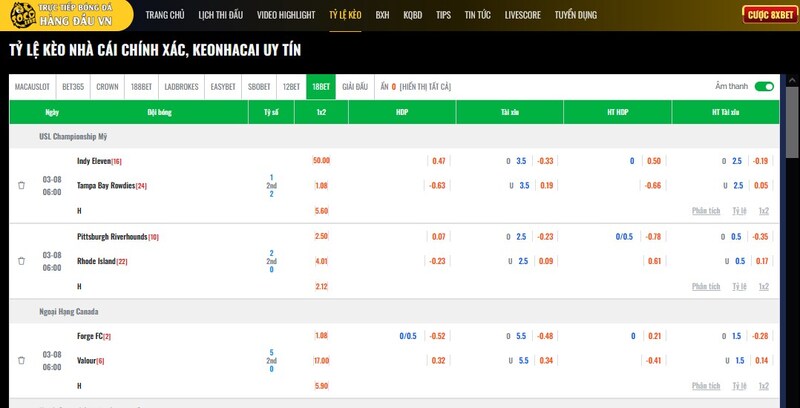Image resolution: width=800 pixels, height=408 pixels.
Task: Click the Valour team name
Action: click(87, 361)
